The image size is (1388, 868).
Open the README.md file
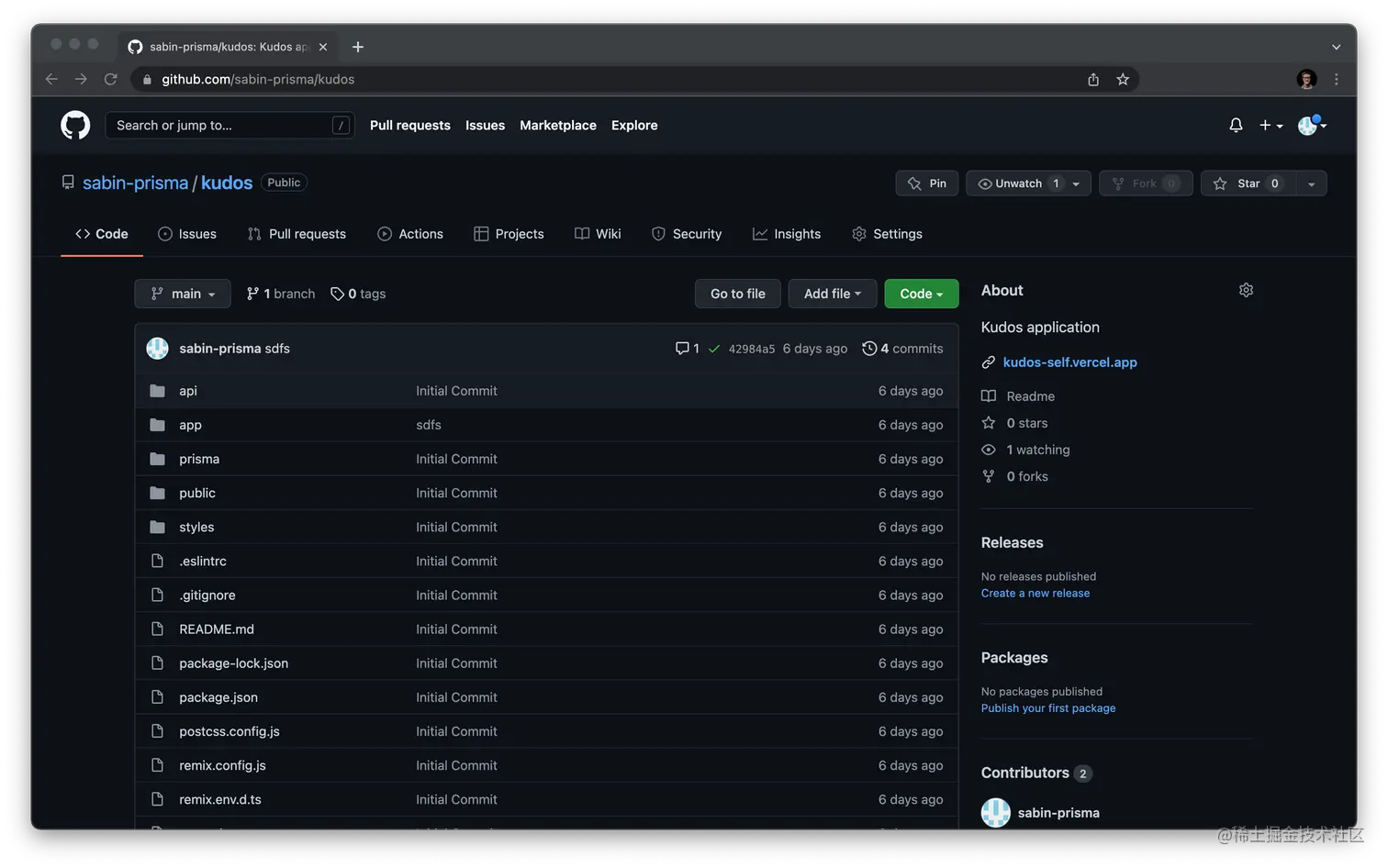[217, 629]
